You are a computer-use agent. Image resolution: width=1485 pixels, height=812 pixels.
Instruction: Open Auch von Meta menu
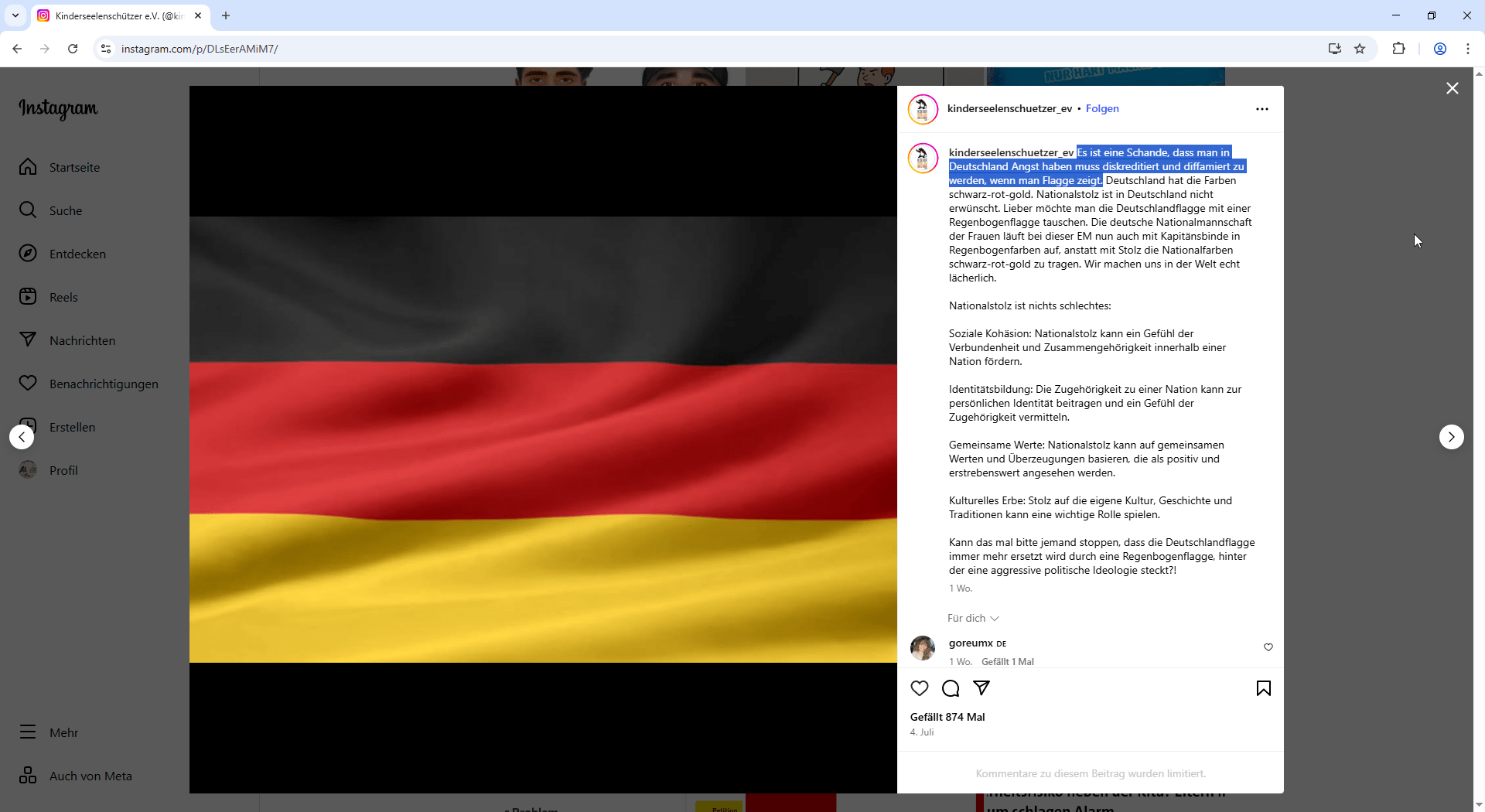[x=76, y=776]
